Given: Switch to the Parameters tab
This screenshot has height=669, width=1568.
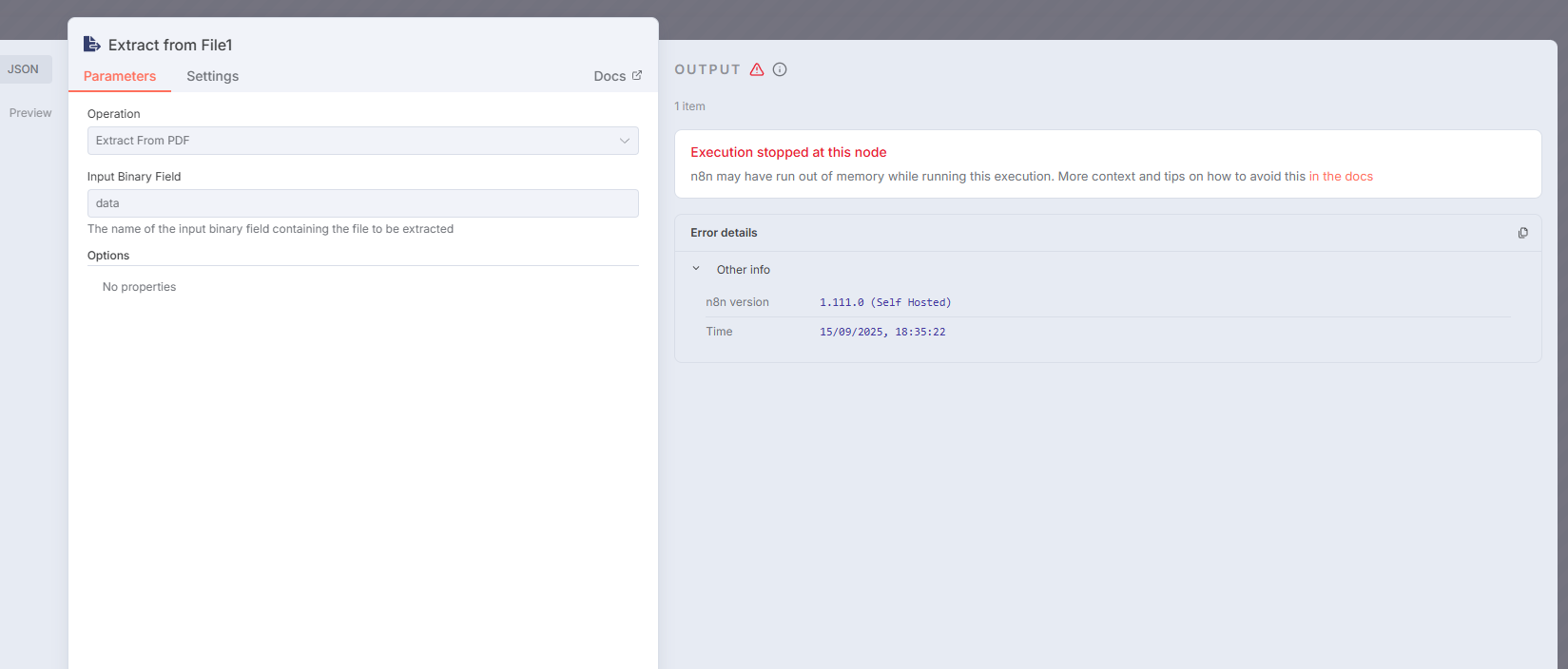Looking at the screenshot, I should tap(120, 76).
